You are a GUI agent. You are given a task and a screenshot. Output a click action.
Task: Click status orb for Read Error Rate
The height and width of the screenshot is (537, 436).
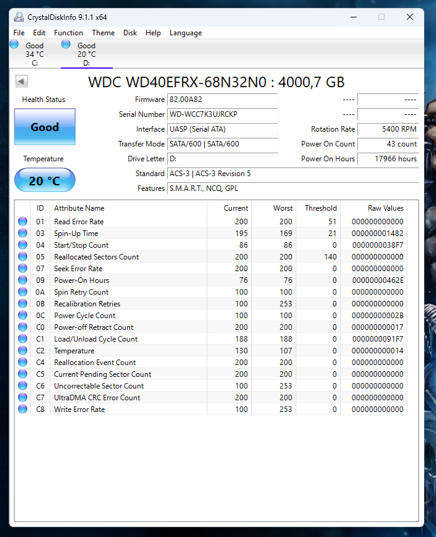[x=23, y=221]
